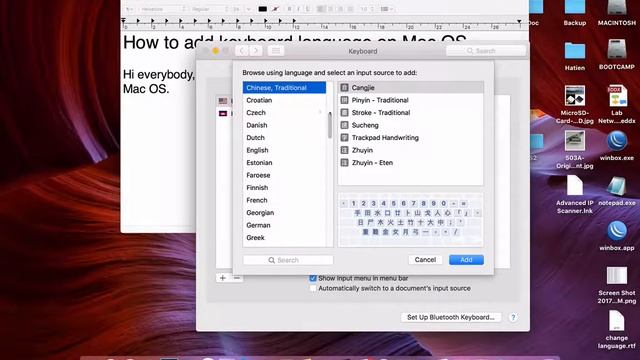Image resolution: width=640 pixels, height=360 pixels.
Task: Click the Add button
Action: click(466, 260)
